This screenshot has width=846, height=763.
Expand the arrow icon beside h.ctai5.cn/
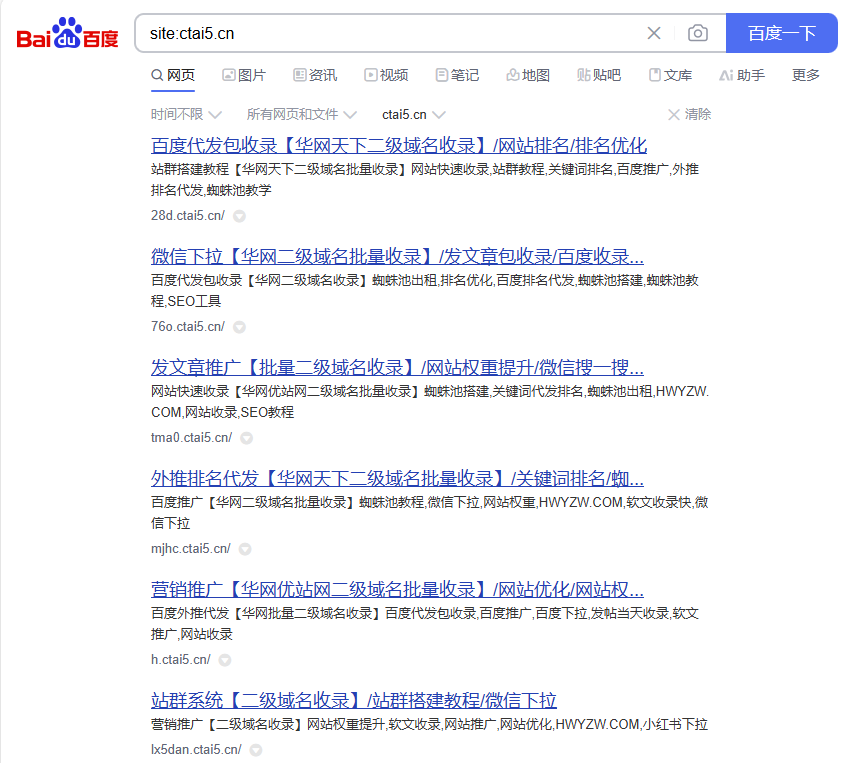coord(225,660)
